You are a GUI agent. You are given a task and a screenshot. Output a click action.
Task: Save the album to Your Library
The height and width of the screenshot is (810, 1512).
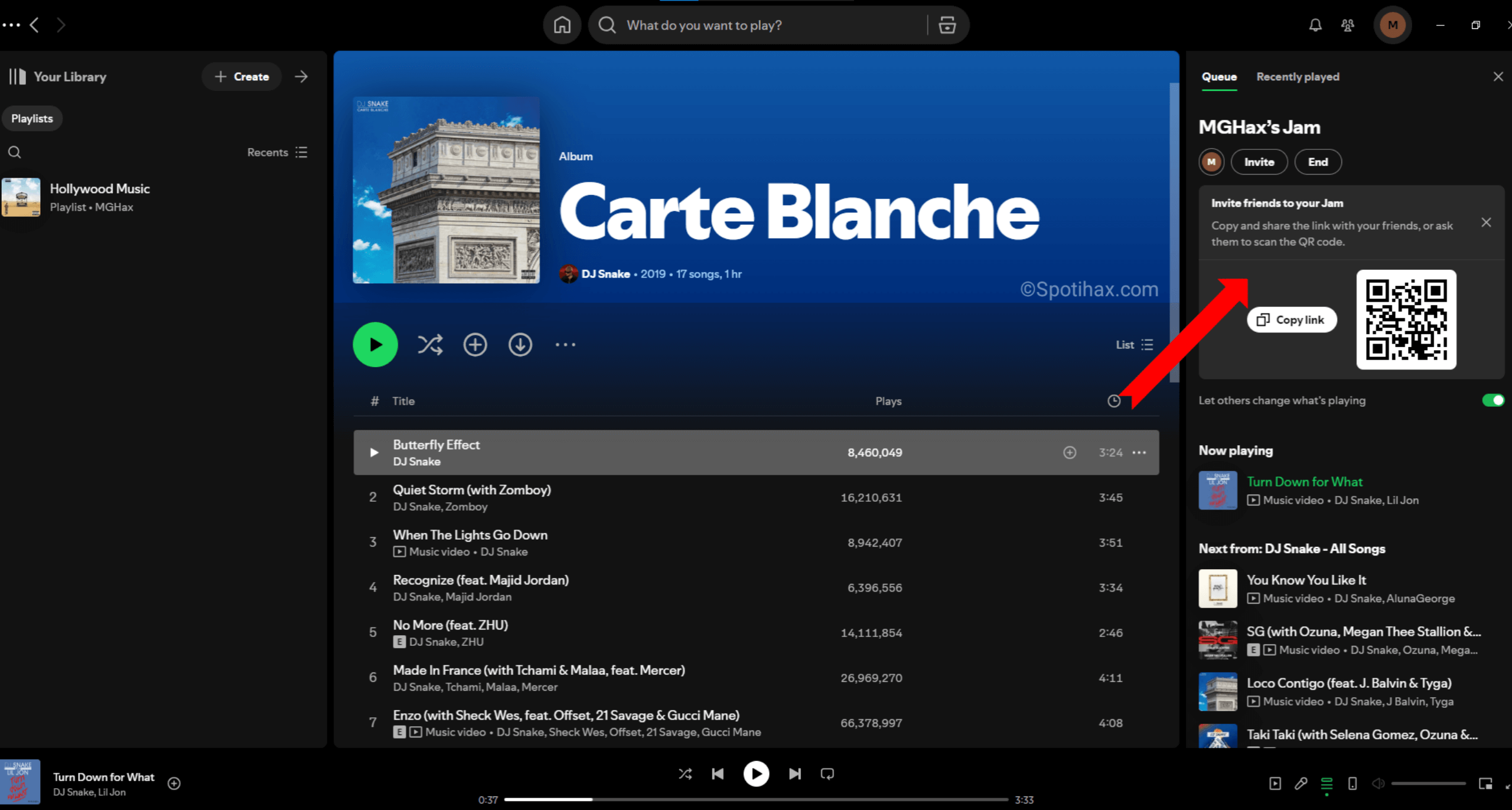[x=475, y=345]
